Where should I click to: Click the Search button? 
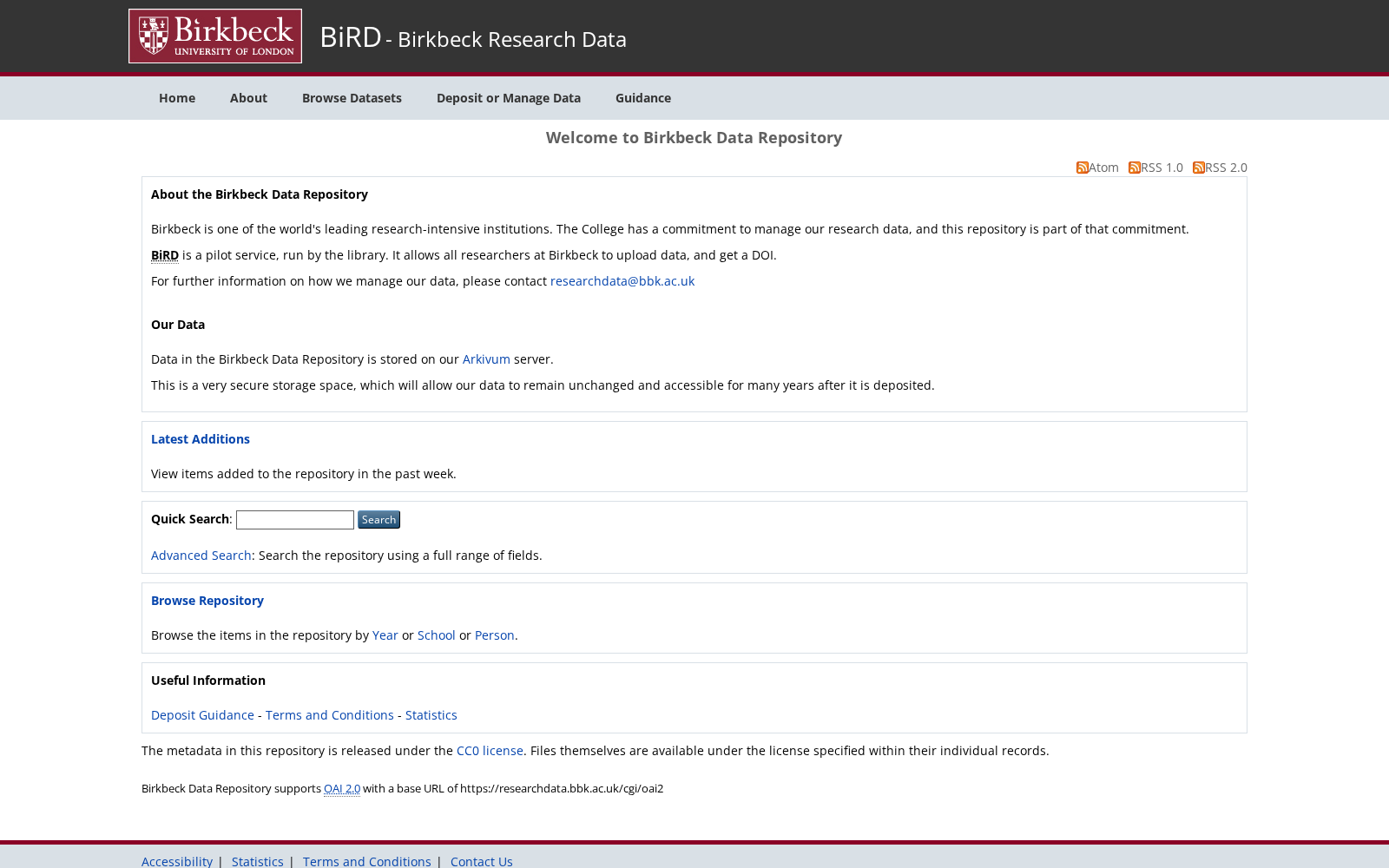pyautogui.click(x=379, y=520)
